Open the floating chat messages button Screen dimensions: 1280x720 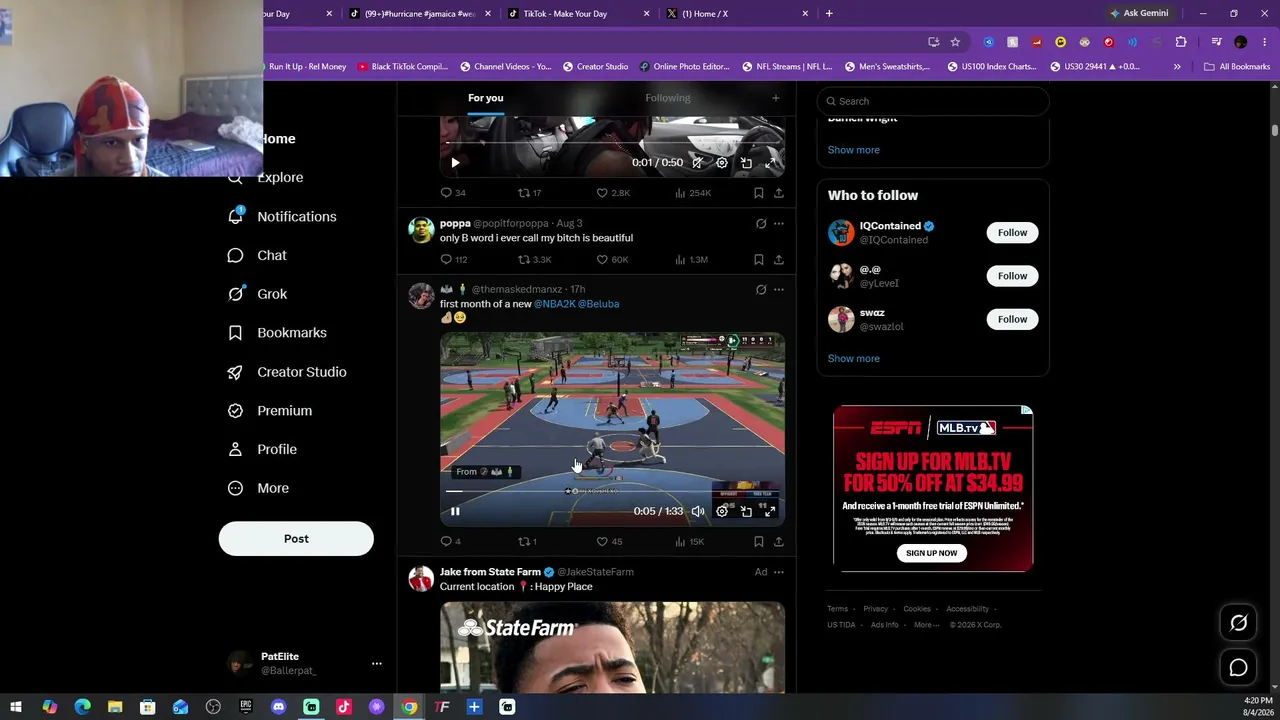coord(1238,667)
